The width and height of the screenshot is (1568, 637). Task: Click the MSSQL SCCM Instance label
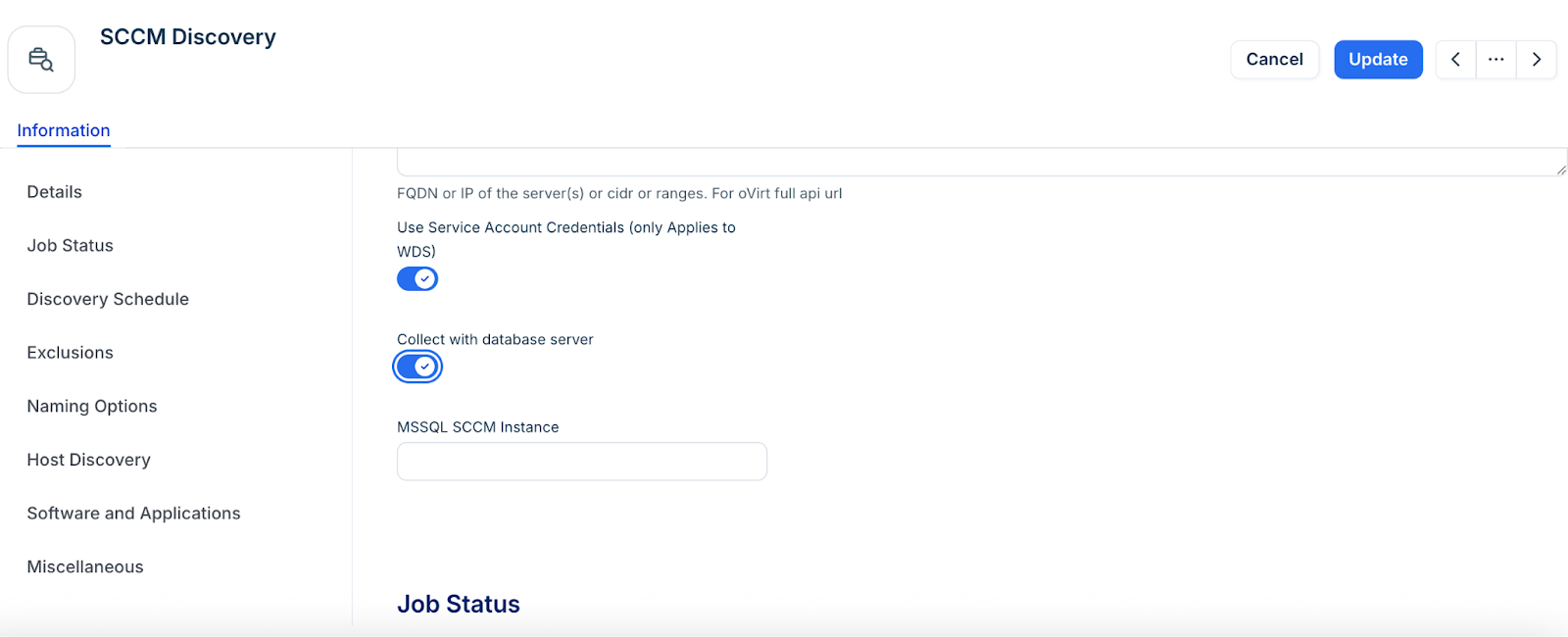coord(478,427)
